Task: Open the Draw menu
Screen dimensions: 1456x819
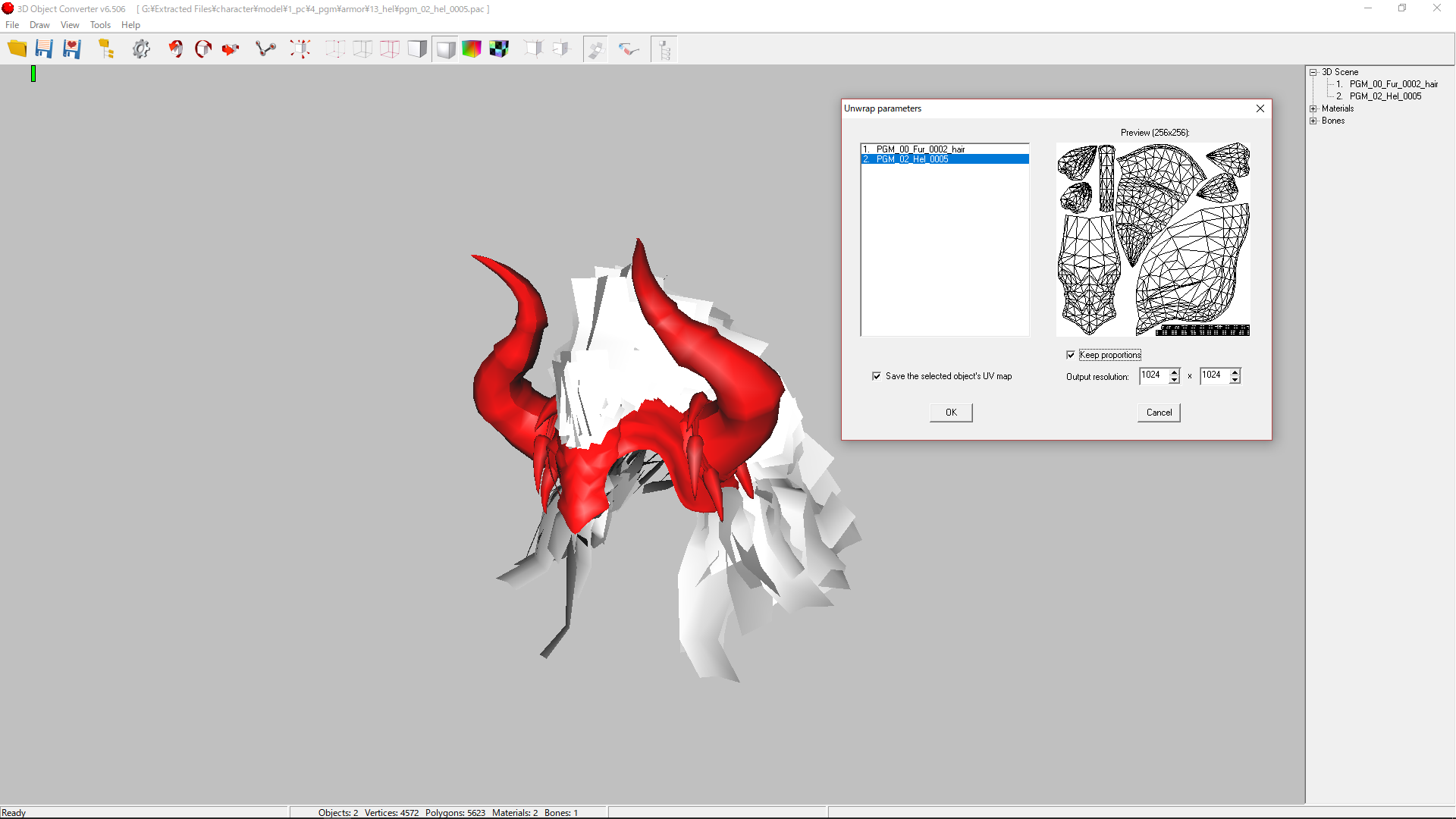Action: (x=39, y=25)
